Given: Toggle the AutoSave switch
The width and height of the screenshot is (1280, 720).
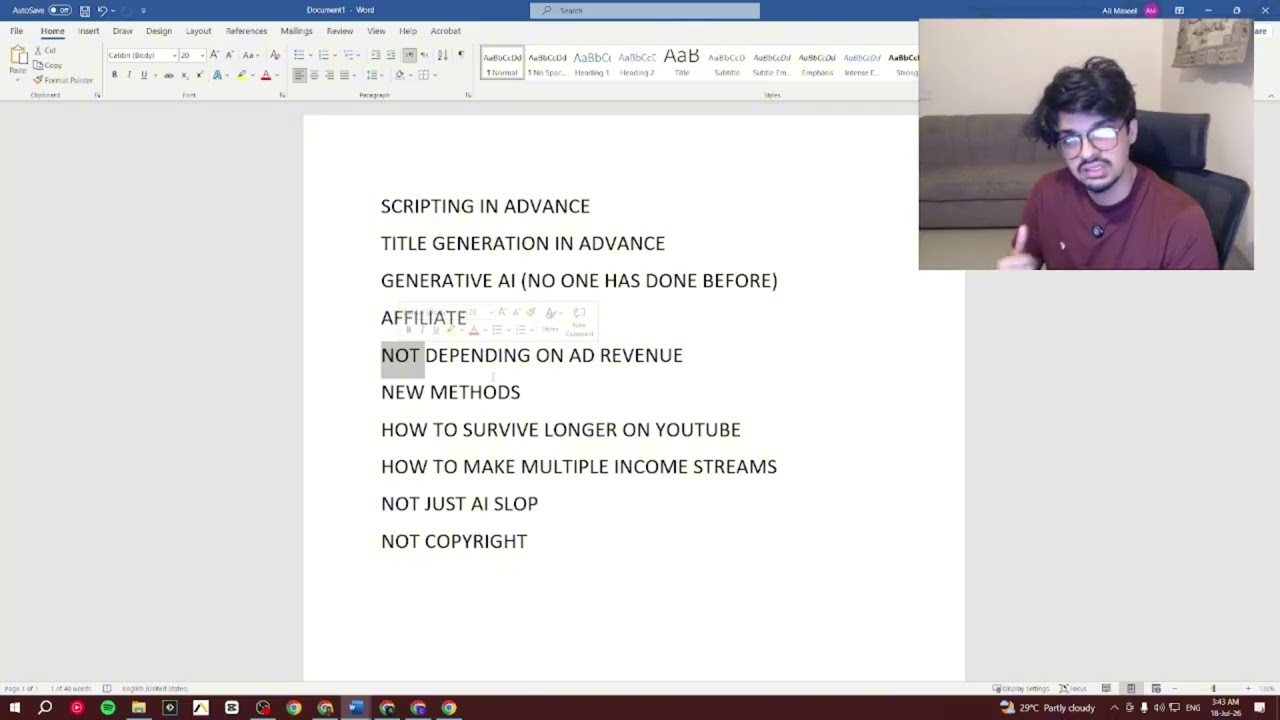Looking at the screenshot, I should [x=60, y=10].
